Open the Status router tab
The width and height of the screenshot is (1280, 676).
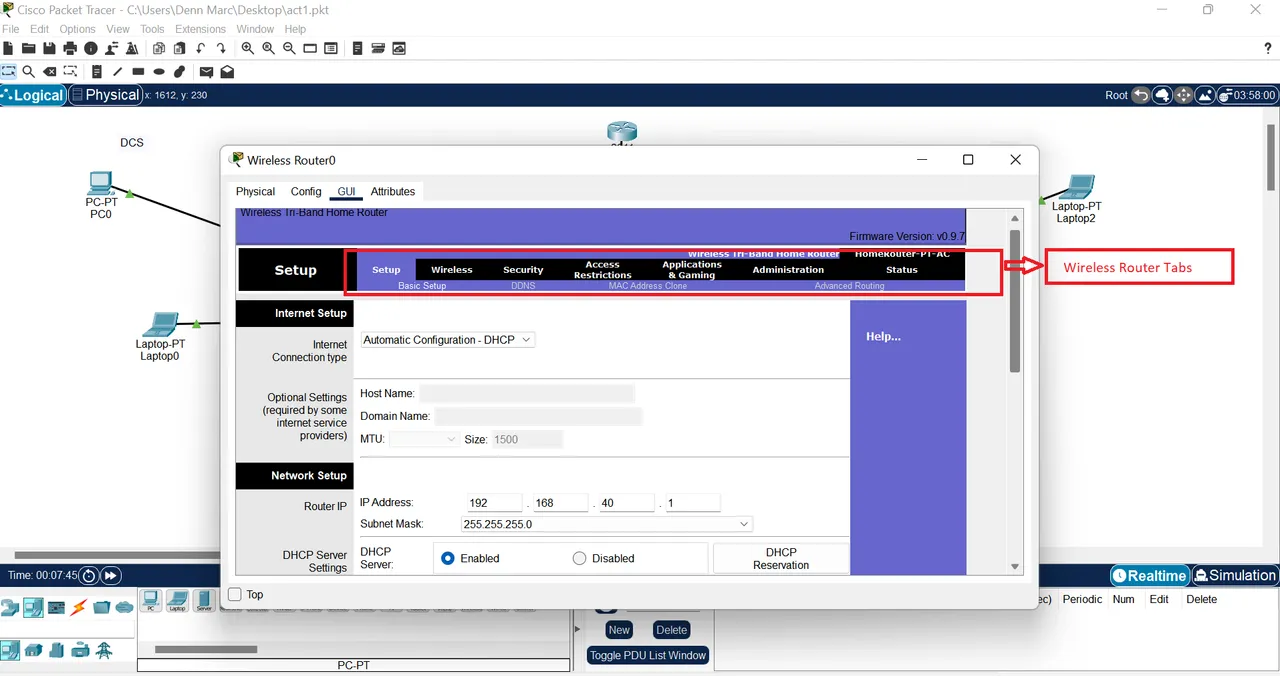coord(901,270)
